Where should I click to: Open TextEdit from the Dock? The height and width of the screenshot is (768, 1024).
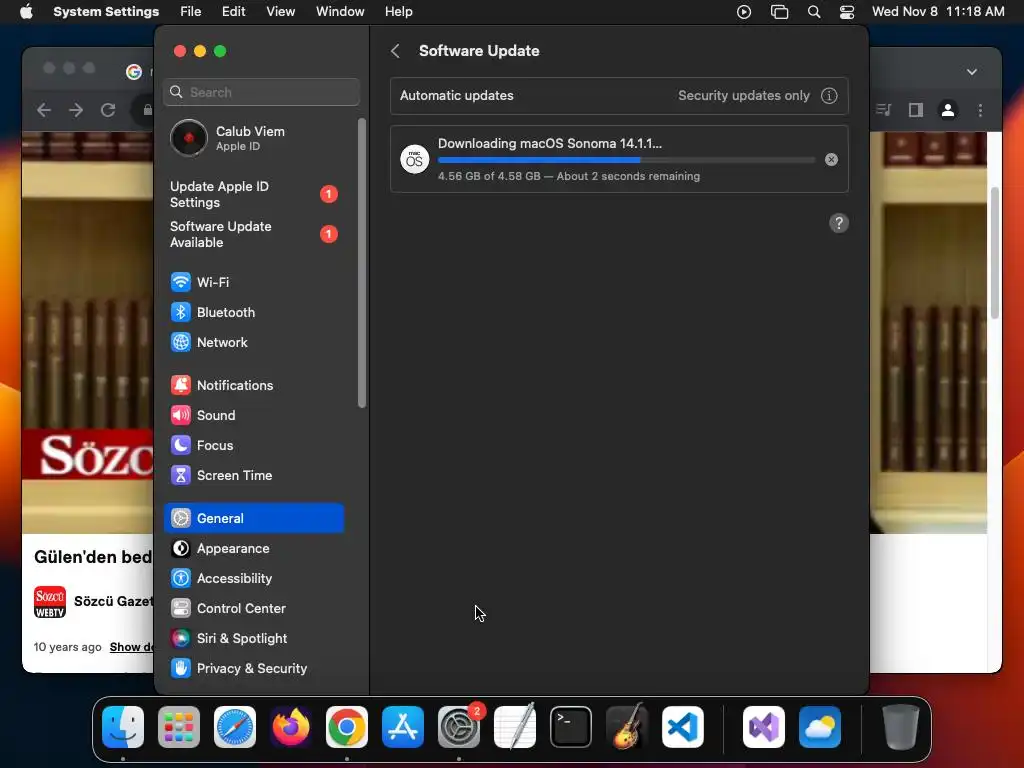515,727
